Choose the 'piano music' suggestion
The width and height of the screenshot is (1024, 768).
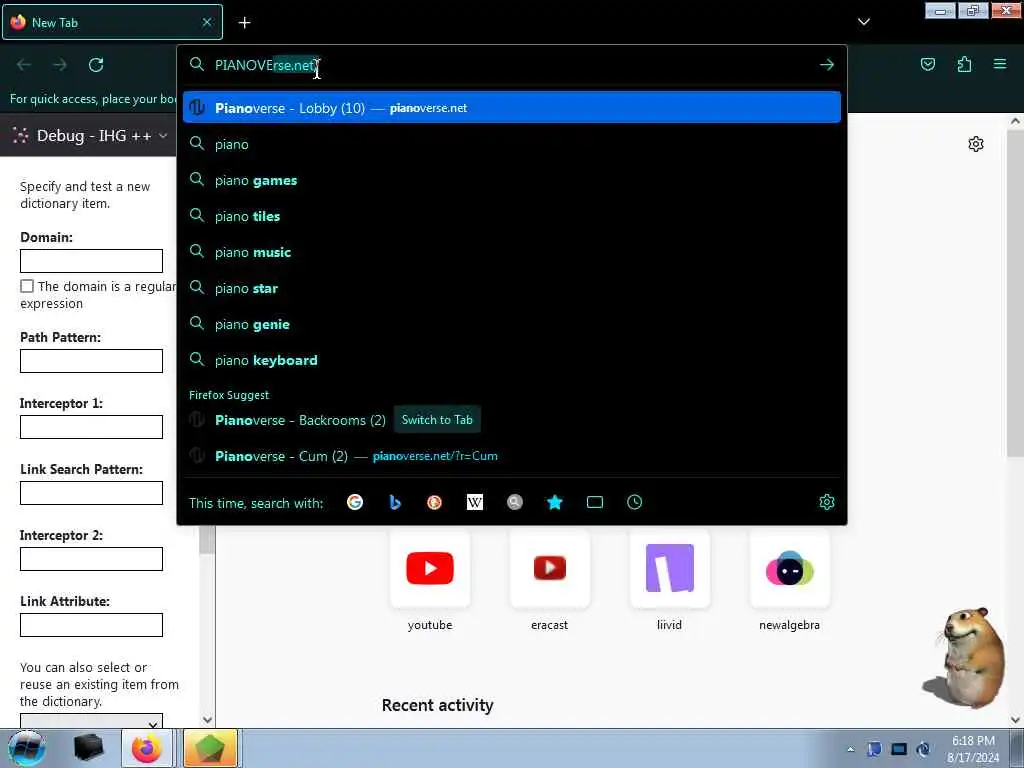tap(511, 252)
